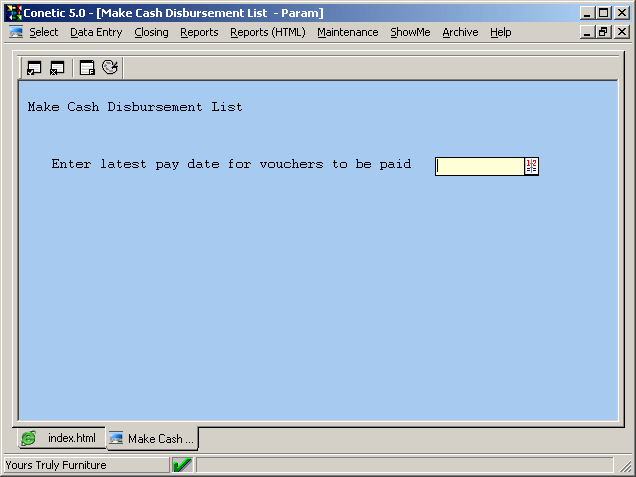
Task: Click the phone globe toolbar icon
Action: click(110, 67)
